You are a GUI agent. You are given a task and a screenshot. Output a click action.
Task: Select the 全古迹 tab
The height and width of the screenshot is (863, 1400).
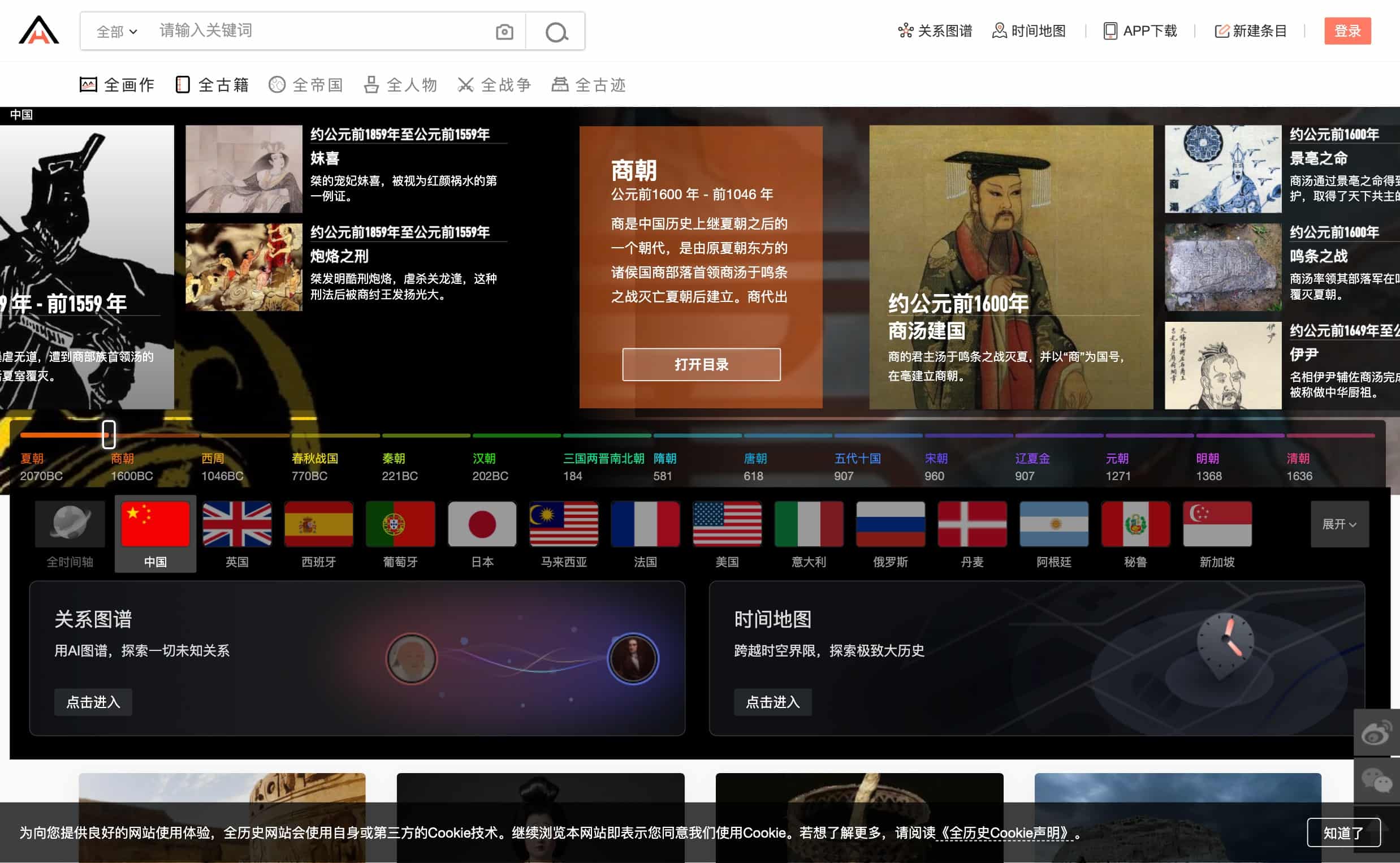588,85
